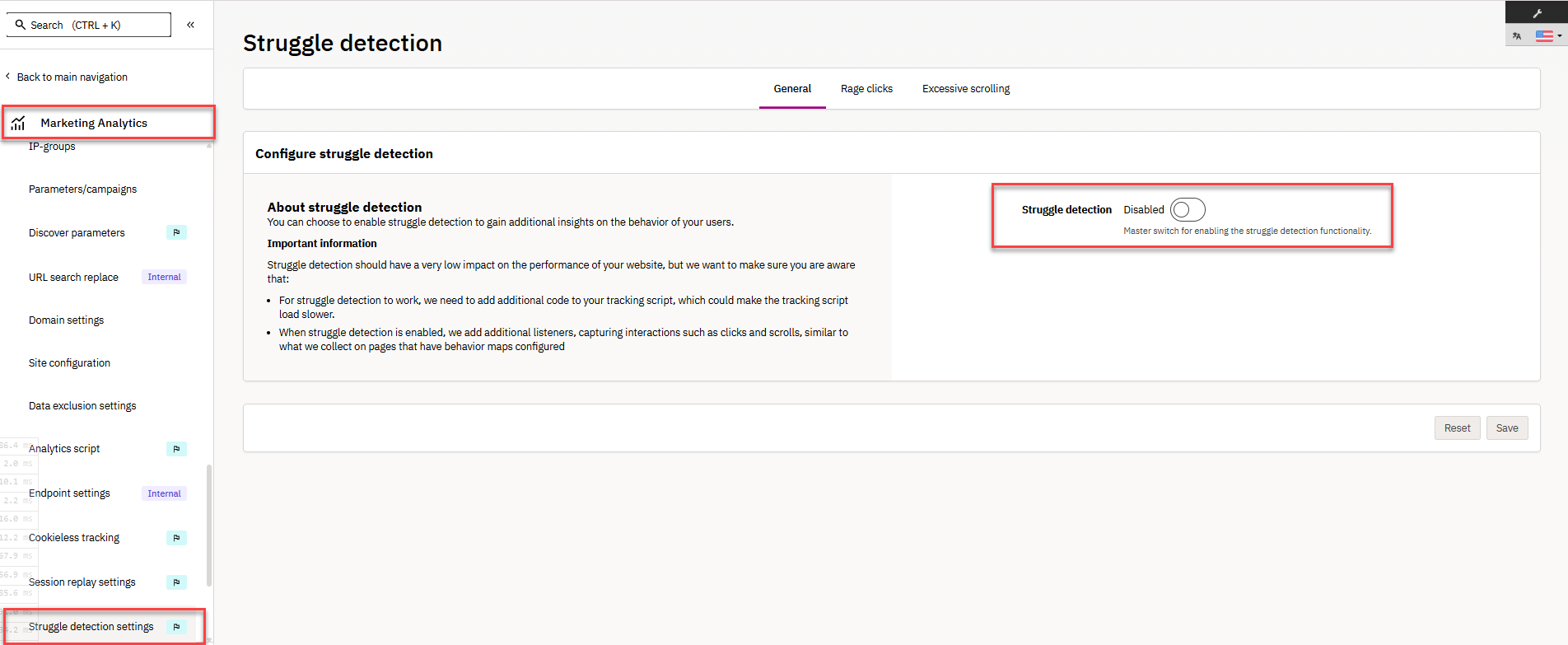Click the flag badge next to Cookieless tracking
Screen dimensions: 1568x645
(x=176, y=538)
